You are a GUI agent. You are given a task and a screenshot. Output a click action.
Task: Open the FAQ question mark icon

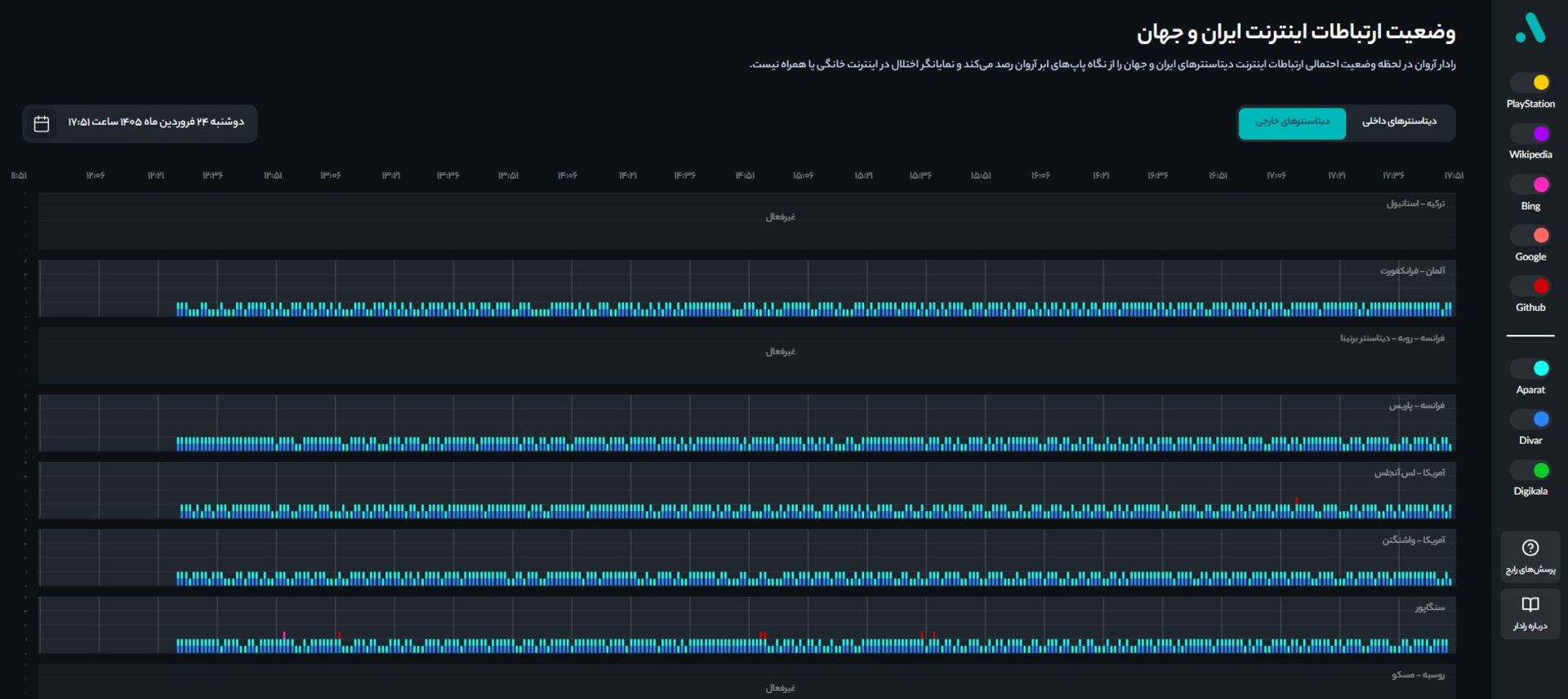pos(1530,548)
